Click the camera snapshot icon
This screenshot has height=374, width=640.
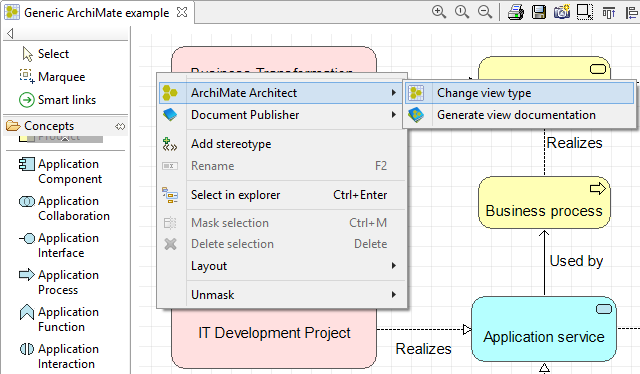point(562,12)
